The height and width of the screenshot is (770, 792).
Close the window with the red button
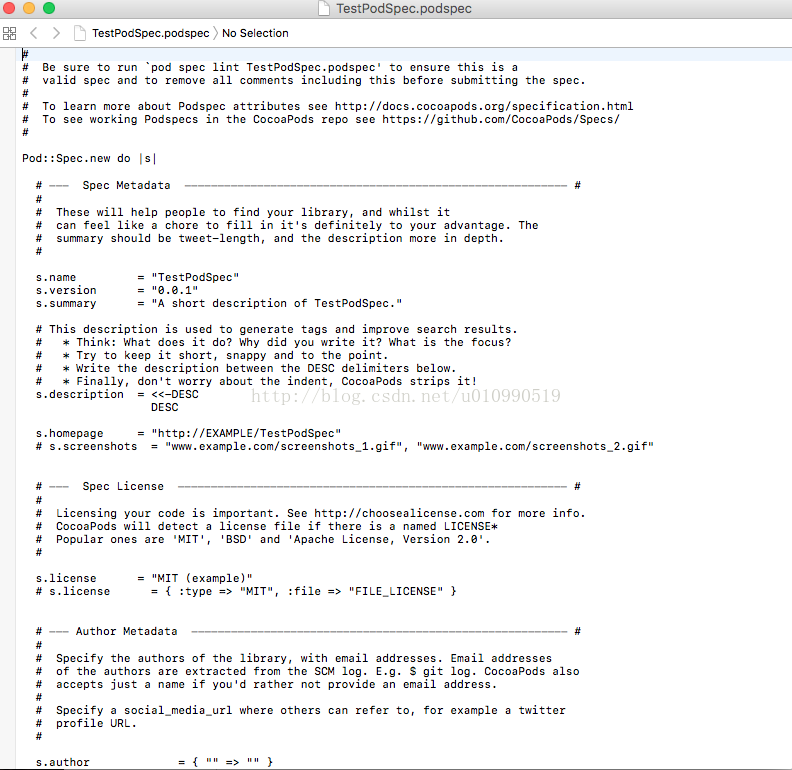tap(9, 8)
